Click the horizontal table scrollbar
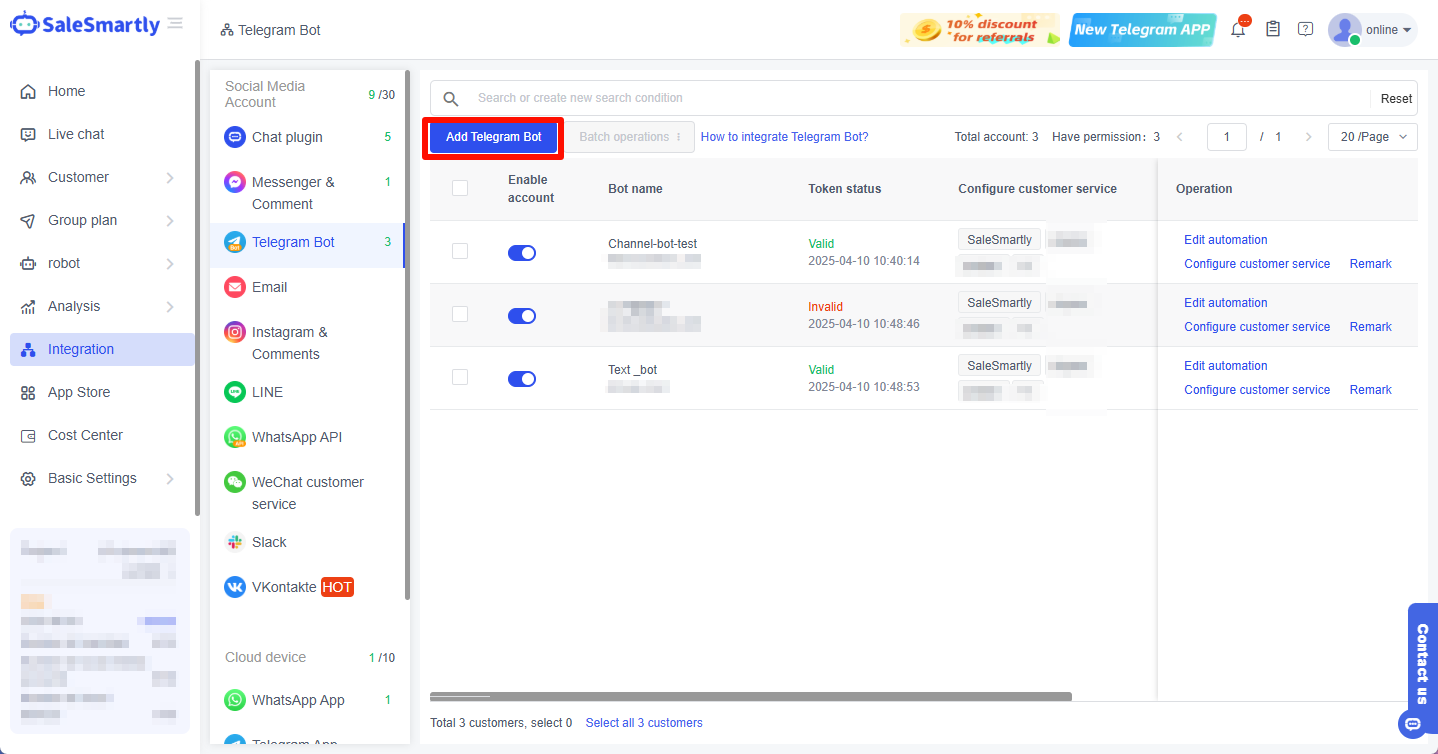 (750, 696)
